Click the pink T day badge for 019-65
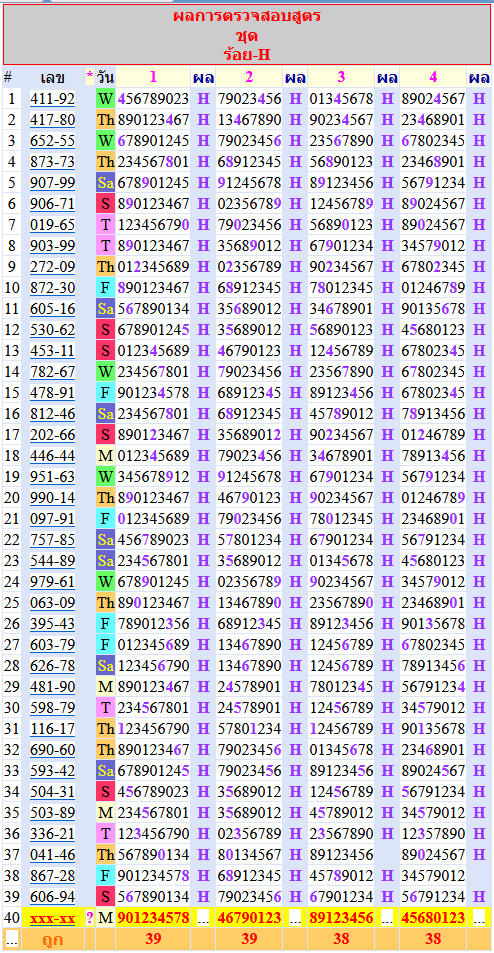The image size is (494, 953). pos(106,225)
